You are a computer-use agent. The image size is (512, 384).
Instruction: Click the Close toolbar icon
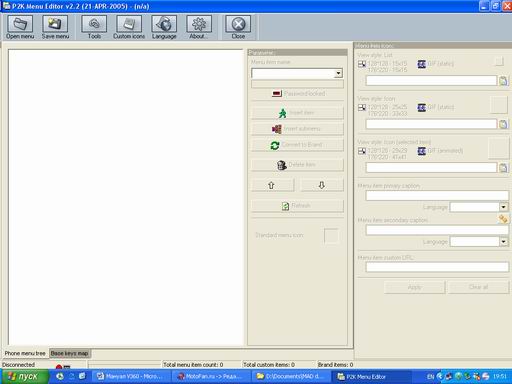click(238, 24)
